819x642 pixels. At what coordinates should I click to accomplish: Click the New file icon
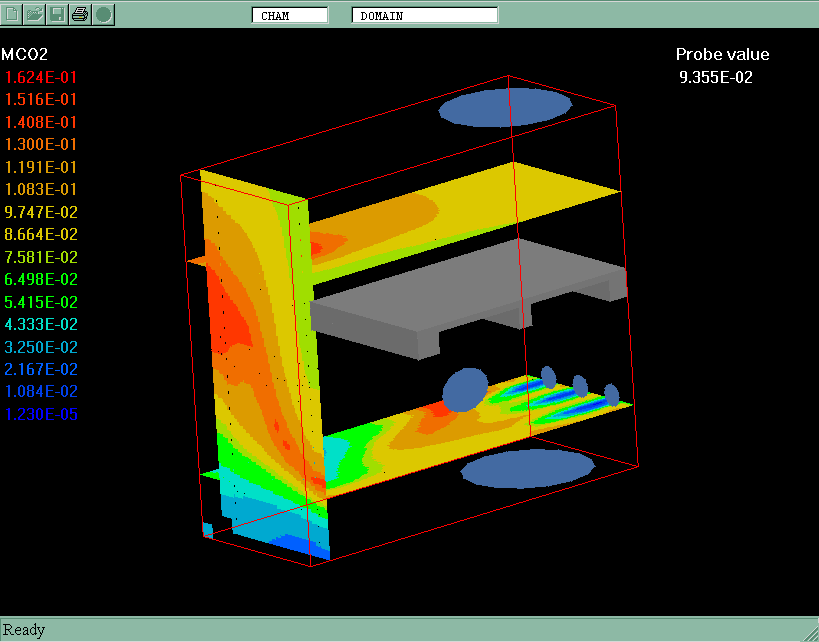pyautogui.click(x=13, y=14)
